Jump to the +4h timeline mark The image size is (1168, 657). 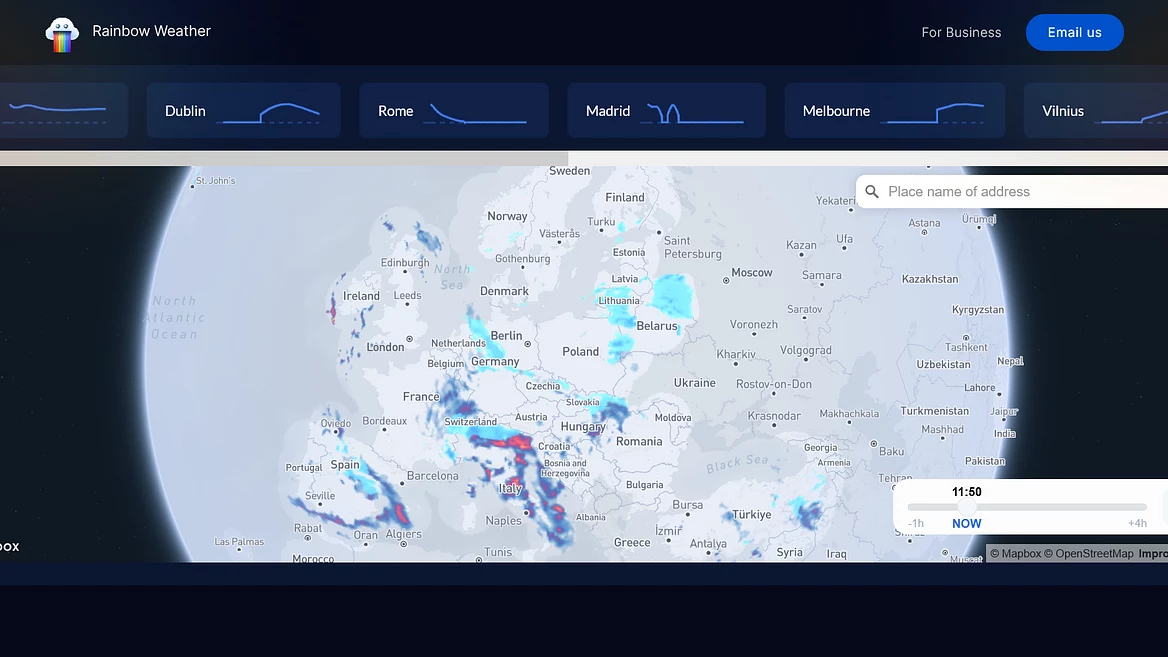[x=1137, y=523]
